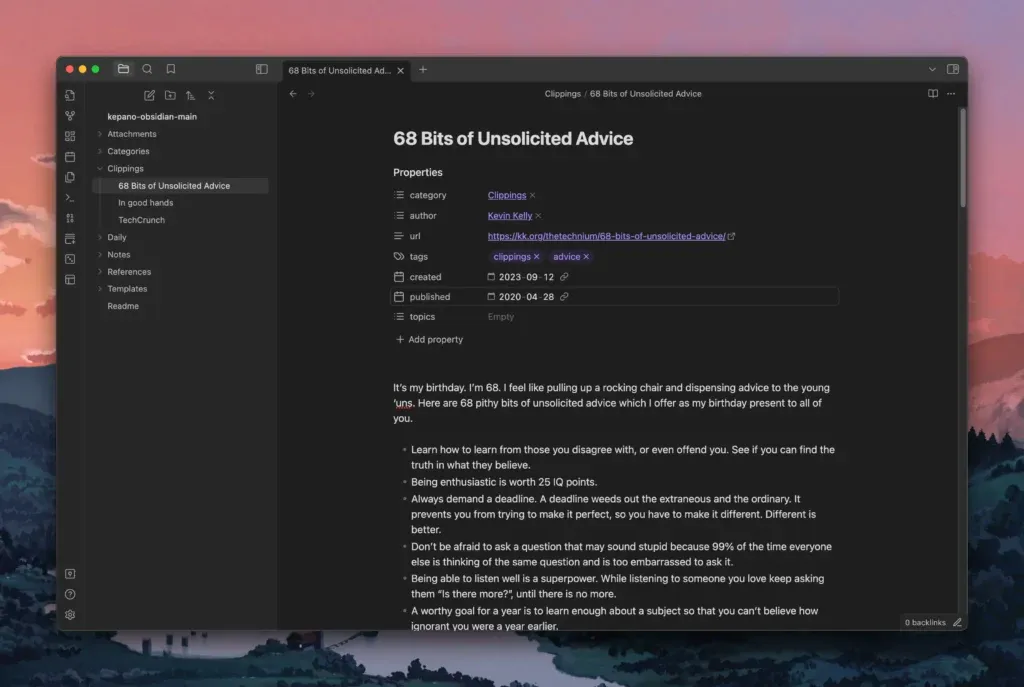Toggle the left sidebar panel
The height and width of the screenshot is (687, 1024).
(261, 69)
